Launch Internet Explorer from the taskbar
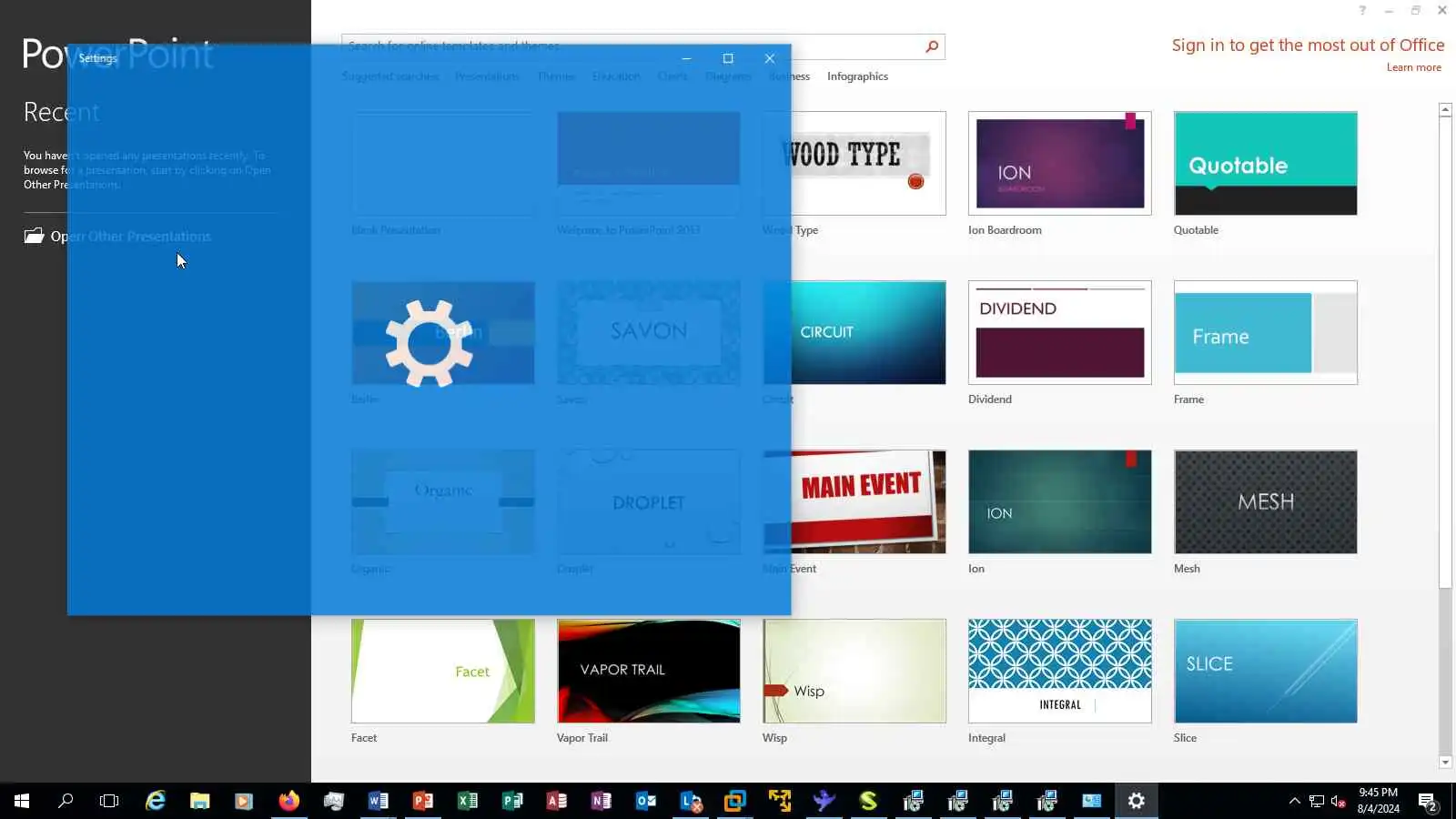Image resolution: width=1456 pixels, height=819 pixels. pos(156,801)
